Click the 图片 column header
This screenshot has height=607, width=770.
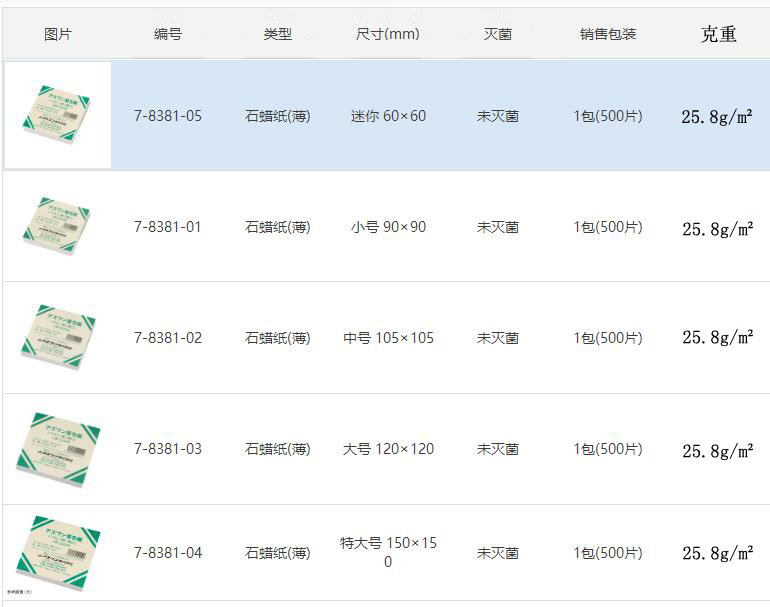pyautogui.click(x=58, y=34)
